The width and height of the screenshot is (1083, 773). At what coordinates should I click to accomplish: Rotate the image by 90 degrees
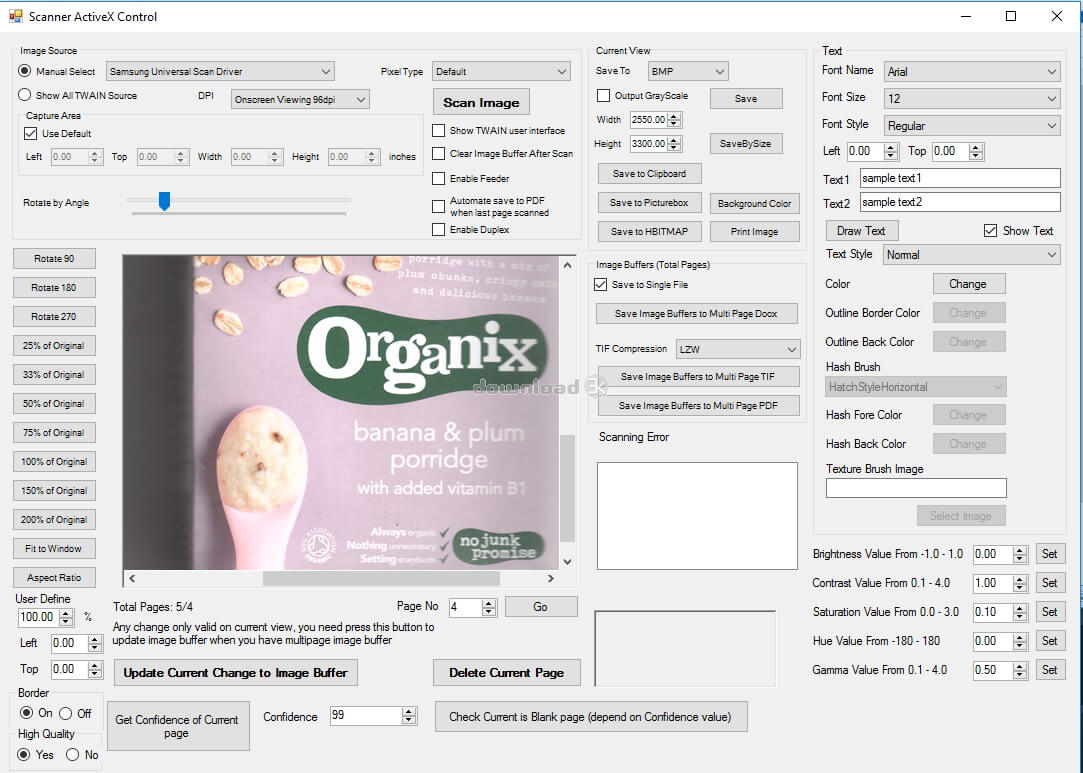(54, 258)
